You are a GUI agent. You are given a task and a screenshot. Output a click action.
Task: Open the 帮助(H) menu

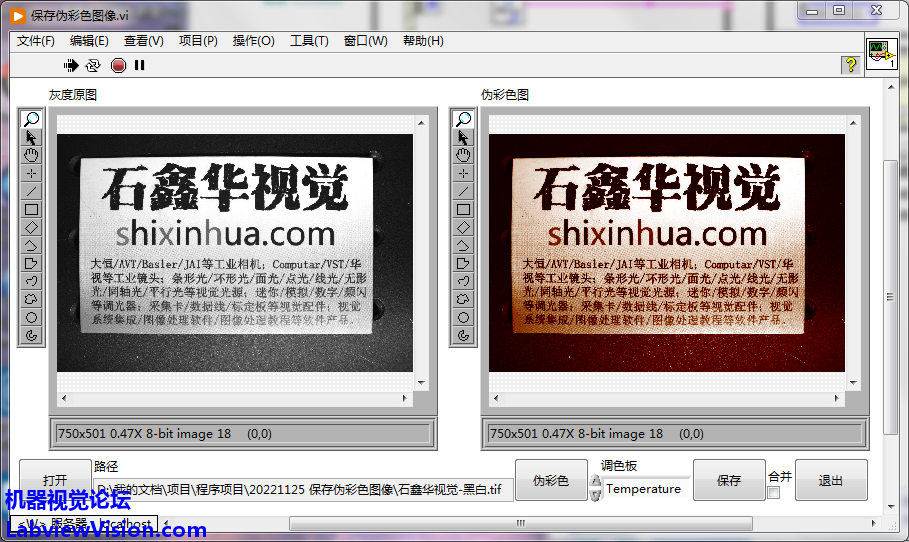(x=423, y=41)
